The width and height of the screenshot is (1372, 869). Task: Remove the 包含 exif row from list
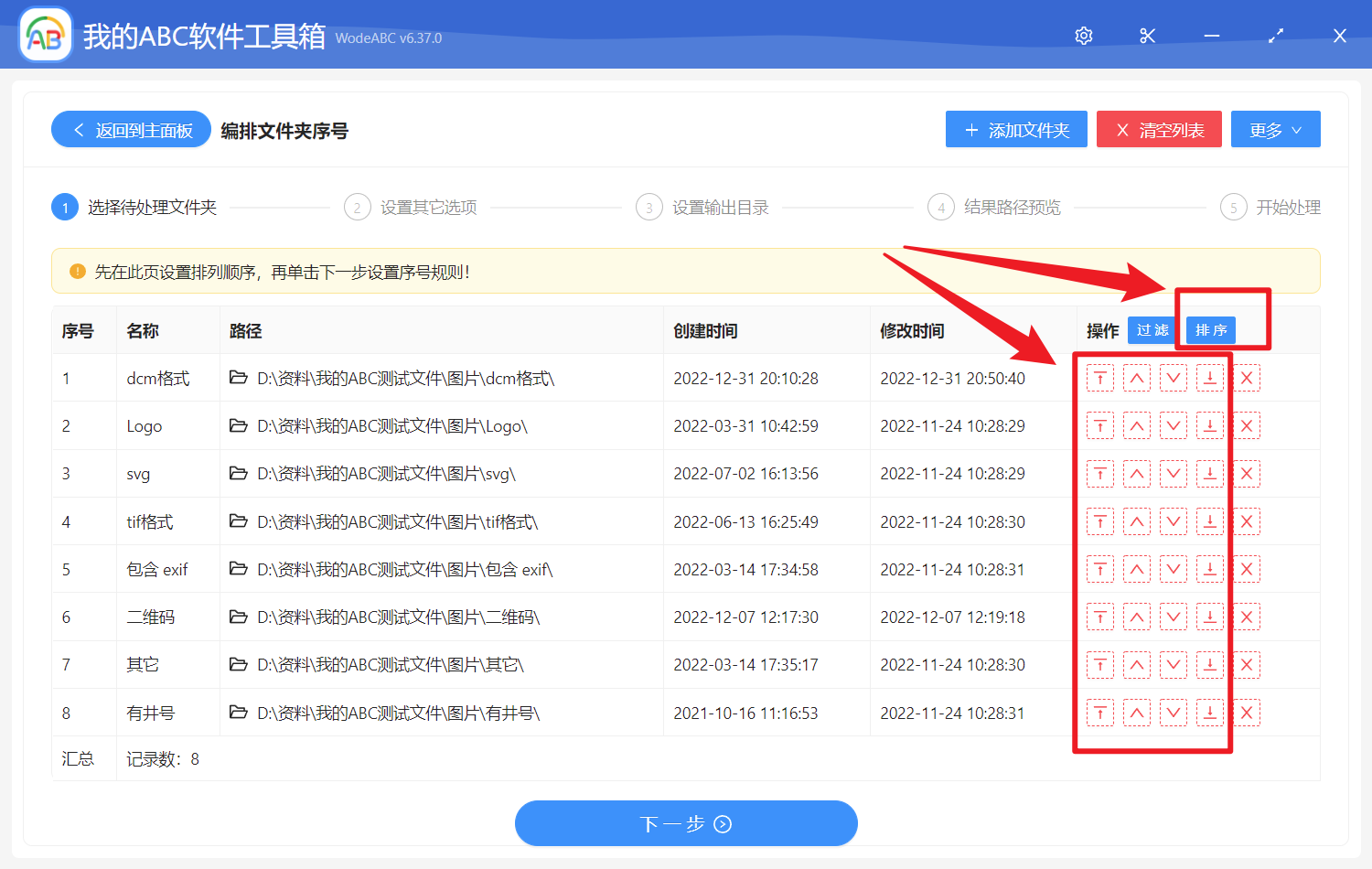(1246, 570)
